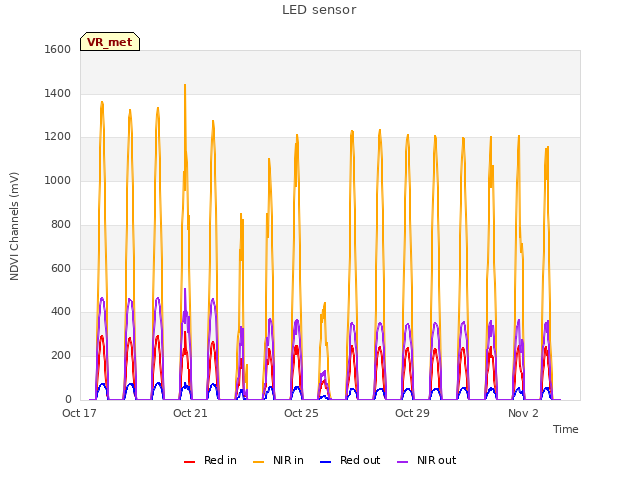640x480 pixels.
Task: Click the NDVI Channels (mV) axis title
Action: [x=14, y=226]
